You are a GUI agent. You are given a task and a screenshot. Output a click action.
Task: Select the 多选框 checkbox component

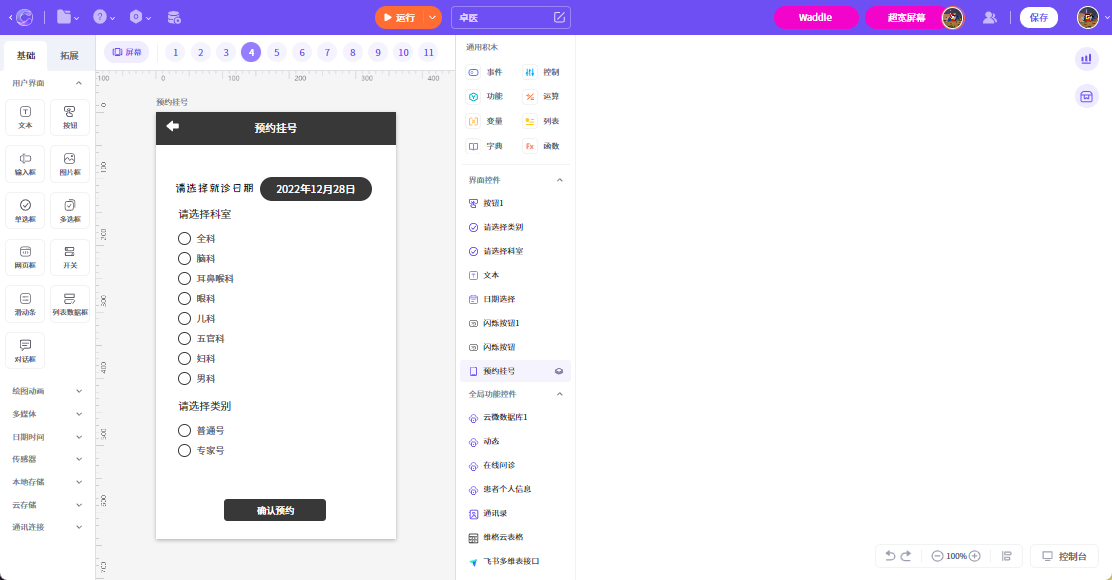point(70,211)
